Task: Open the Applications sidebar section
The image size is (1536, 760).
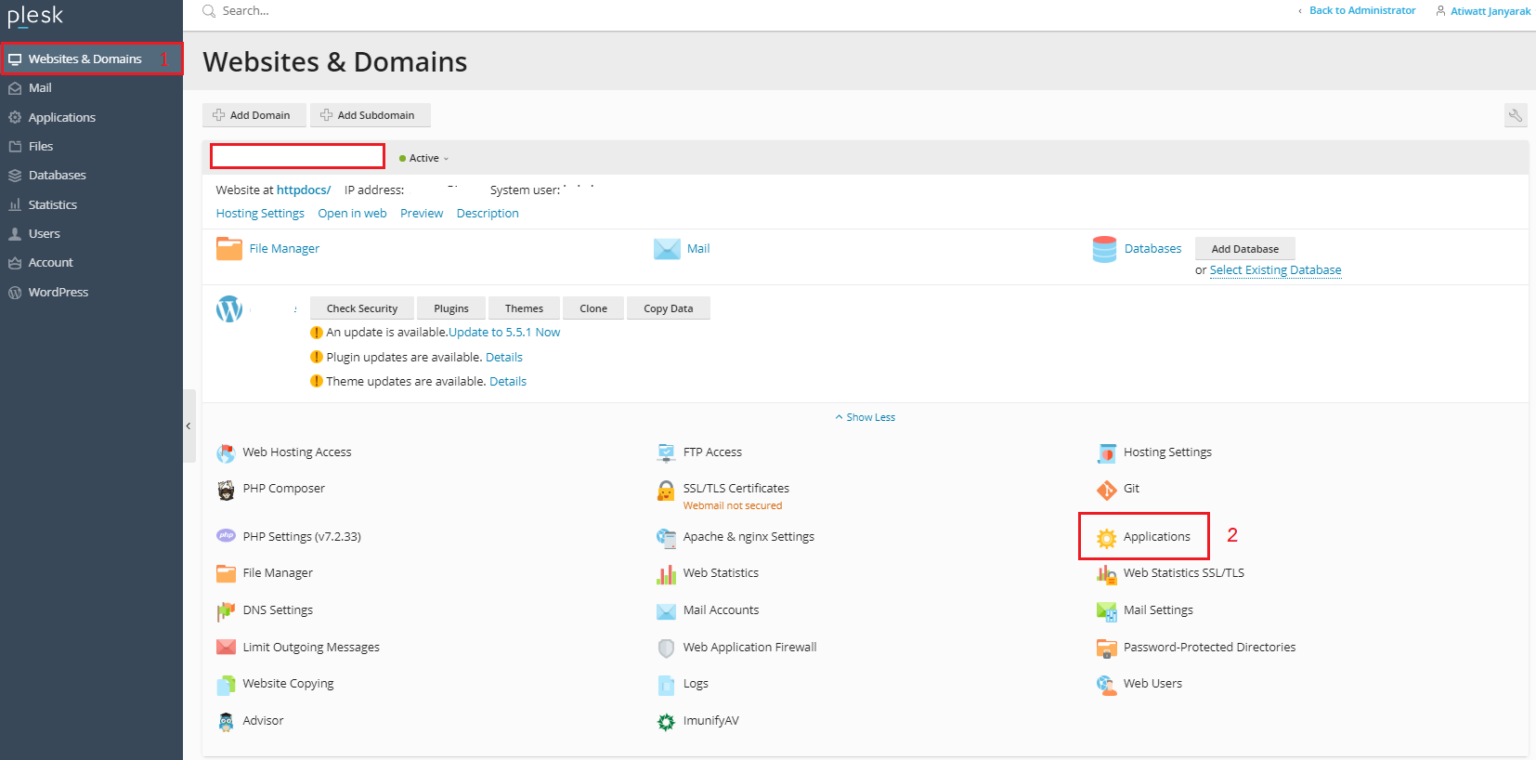Action: (62, 117)
